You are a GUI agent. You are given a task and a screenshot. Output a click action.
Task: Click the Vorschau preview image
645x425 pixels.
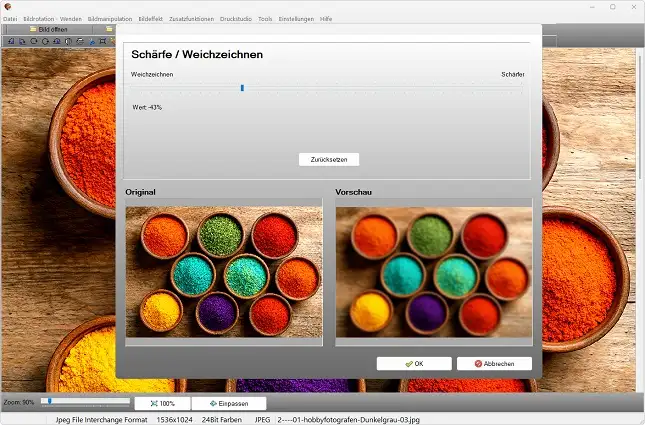[433, 271]
